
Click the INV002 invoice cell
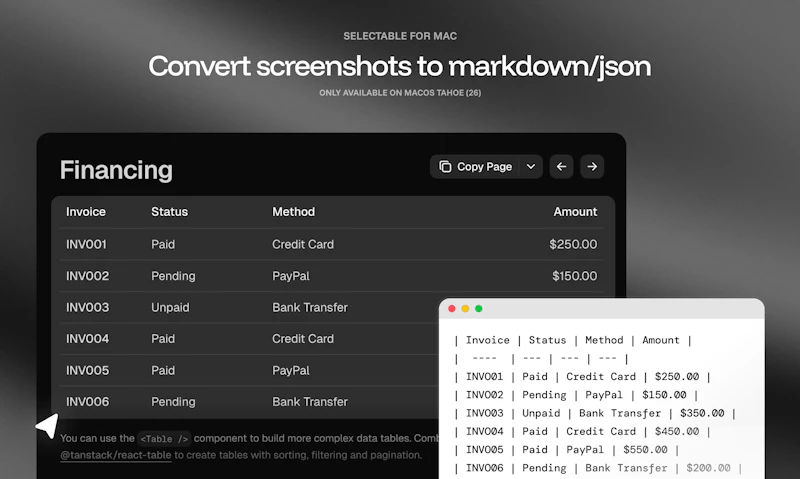coord(87,276)
